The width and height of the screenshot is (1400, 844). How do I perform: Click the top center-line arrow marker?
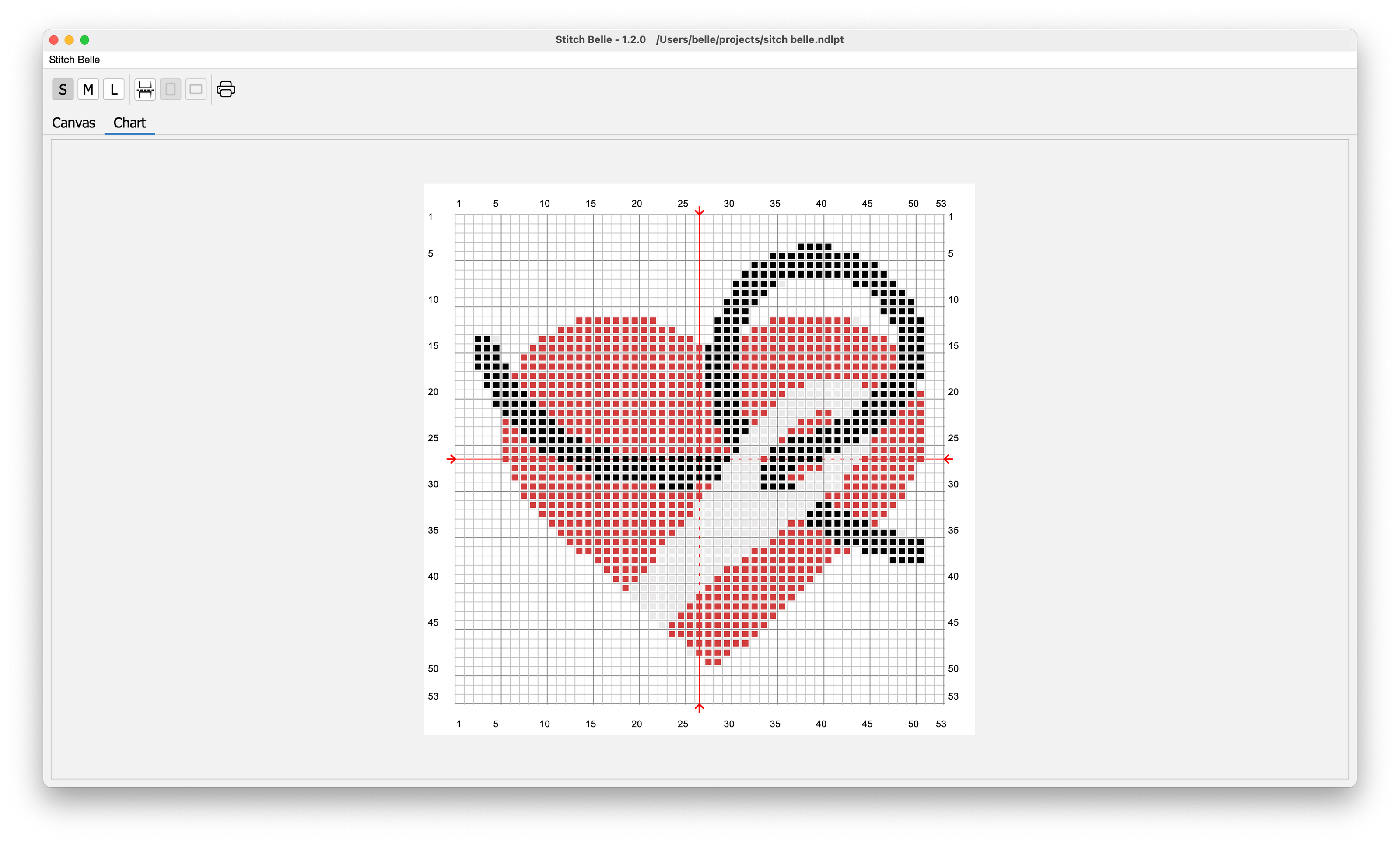pos(700,211)
